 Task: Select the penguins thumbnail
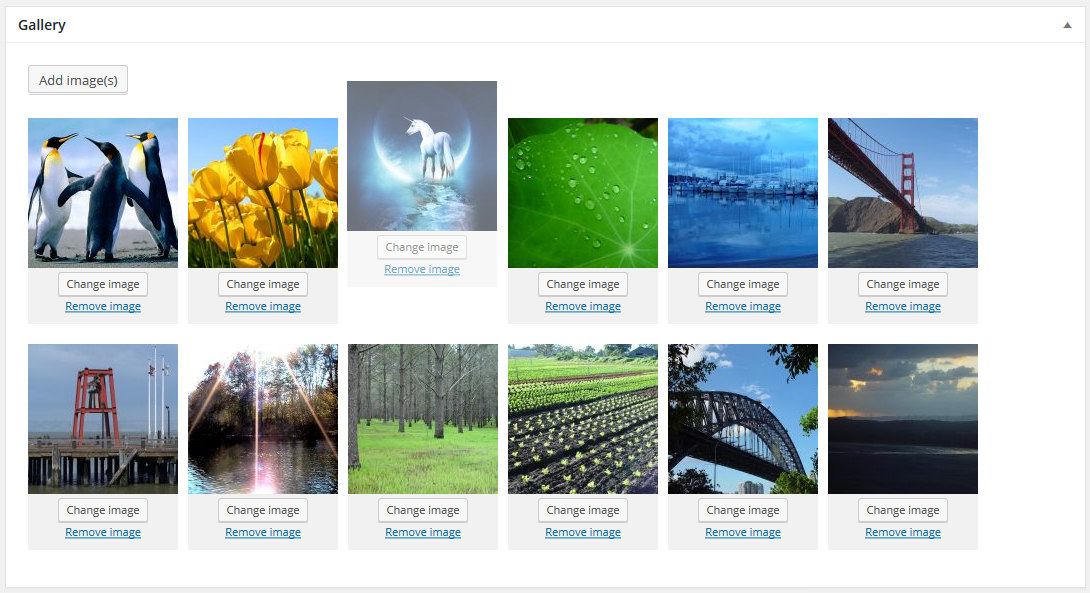click(x=103, y=193)
